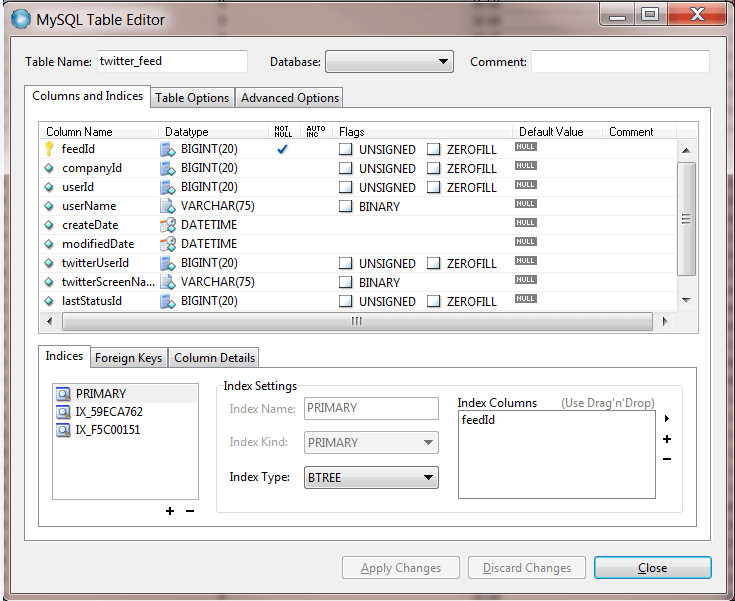Click the diamond icon beside modifiedDate

(49, 244)
